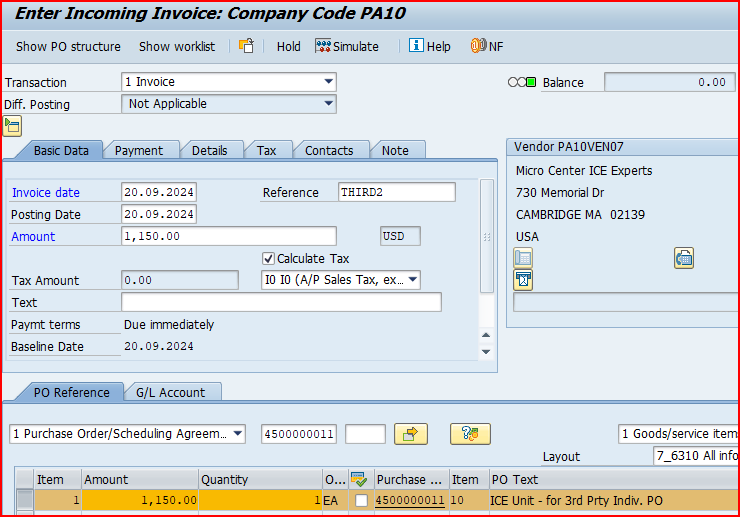Screen dimensions: 740x517
Task: Tick the checkbox in item row 1
Action: pyautogui.click(x=360, y=500)
